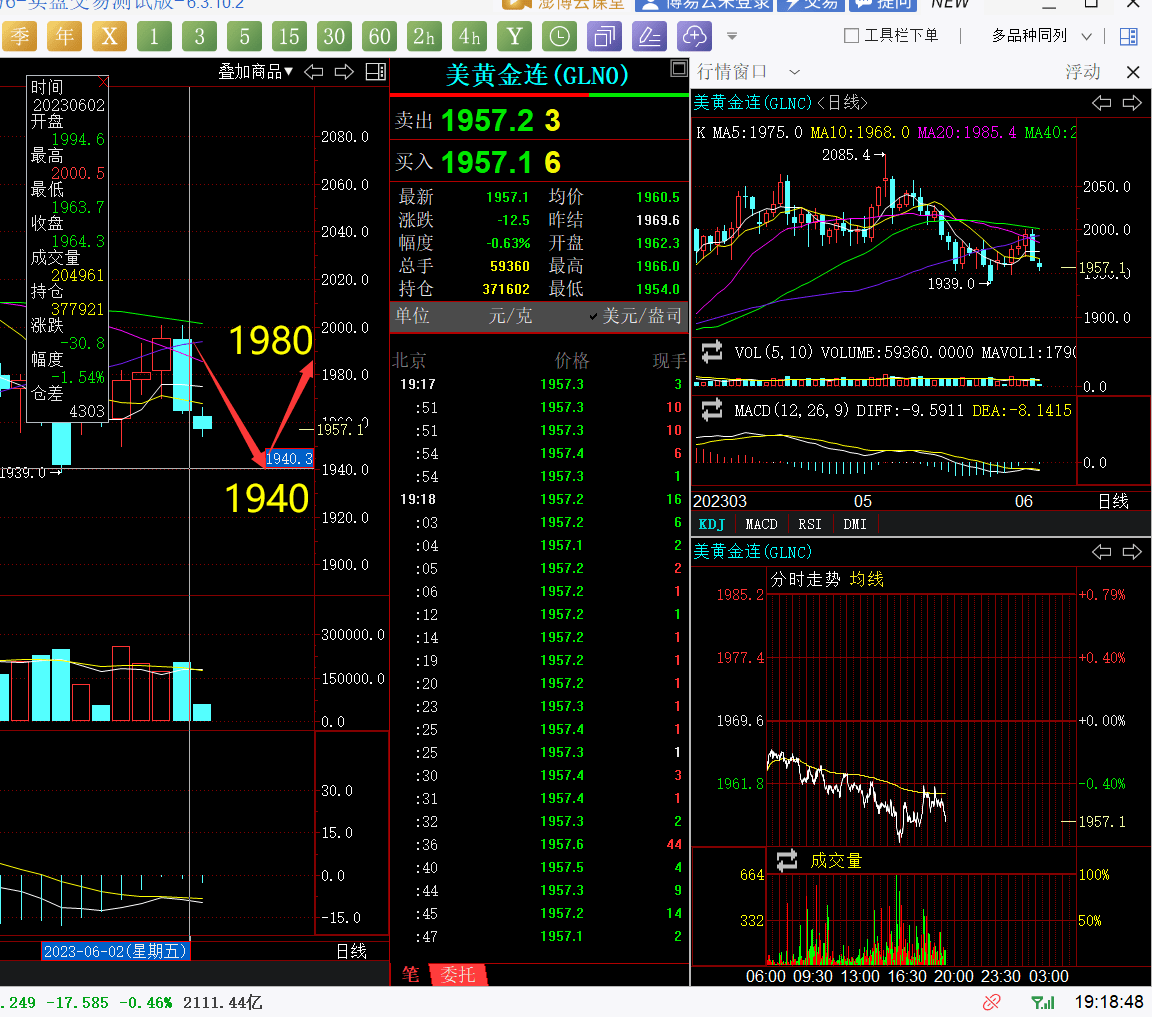Screen dimensions: 1152x1017
Task: Select the 元/克 unit option
Action: pos(510,316)
